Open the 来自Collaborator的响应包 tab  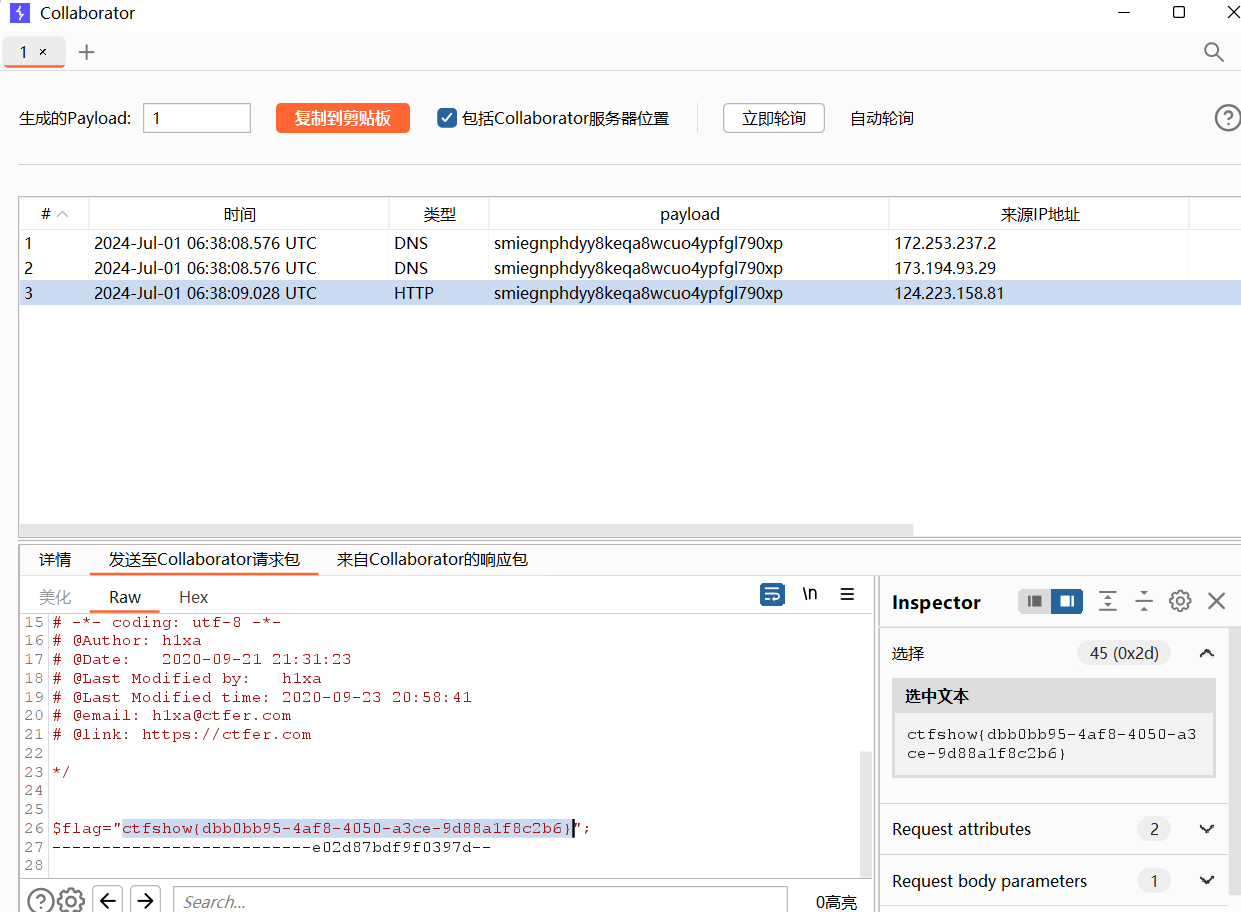pos(432,560)
